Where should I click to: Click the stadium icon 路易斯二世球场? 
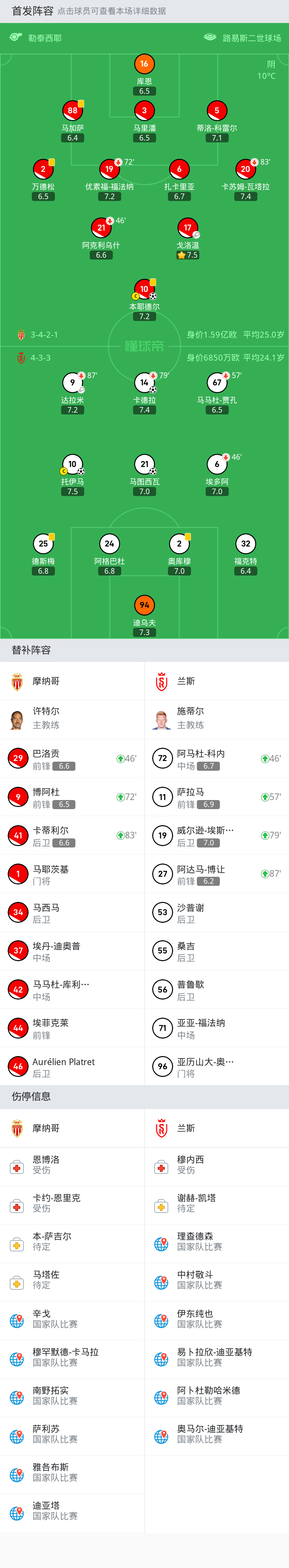tap(210, 37)
